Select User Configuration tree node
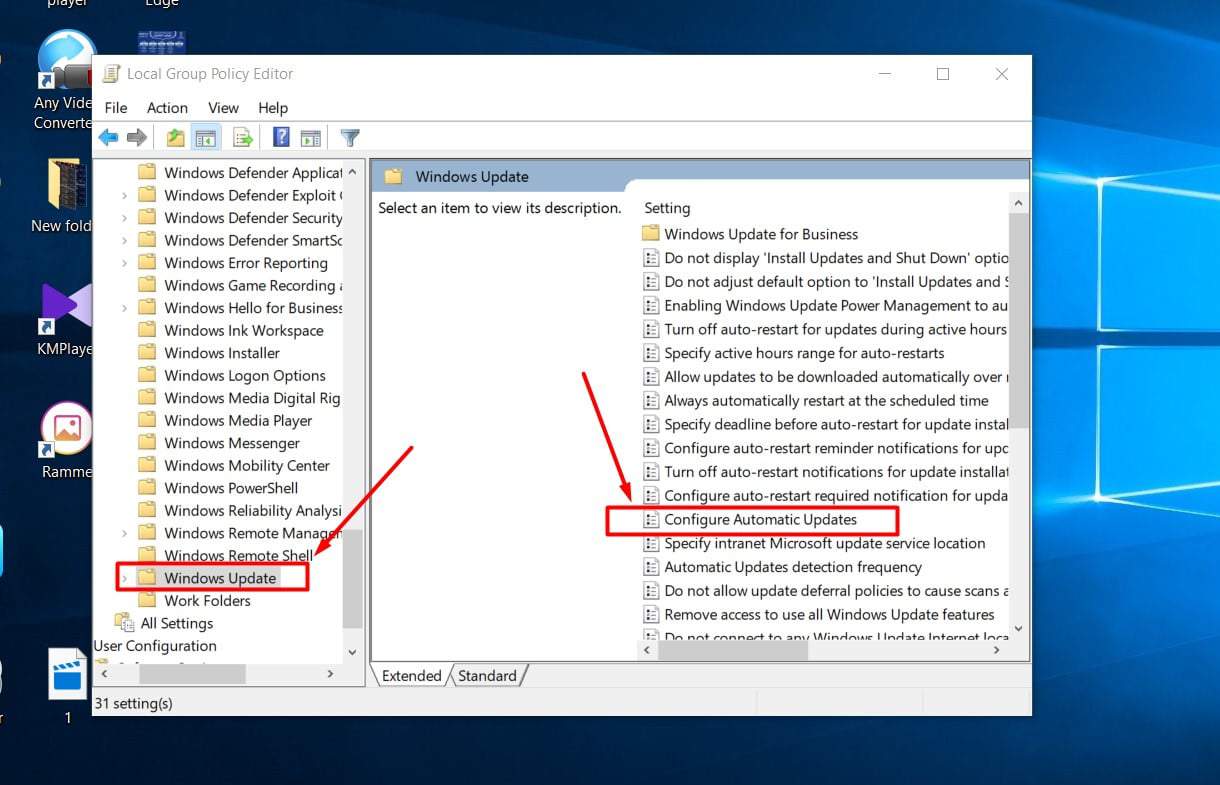1220x785 pixels. (155, 646)
